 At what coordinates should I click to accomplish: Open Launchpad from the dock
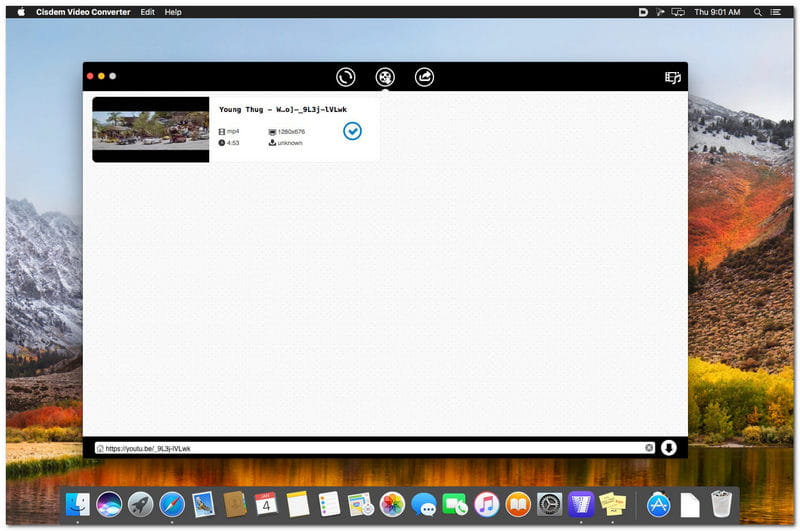[140, 504]
